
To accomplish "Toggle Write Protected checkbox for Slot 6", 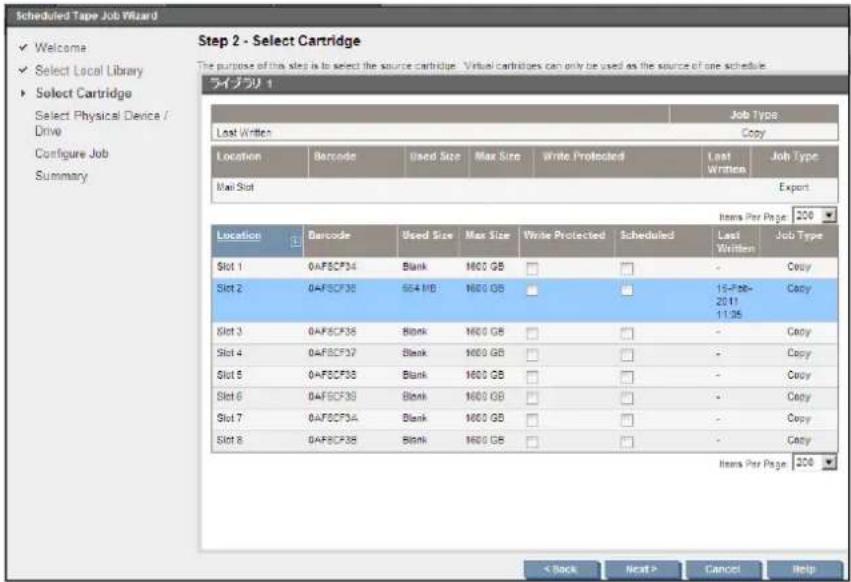I will click(532, 398).
